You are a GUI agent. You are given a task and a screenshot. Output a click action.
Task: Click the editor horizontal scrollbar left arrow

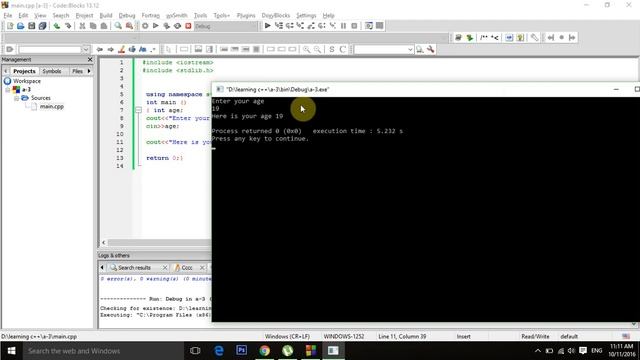coord(104,242)
